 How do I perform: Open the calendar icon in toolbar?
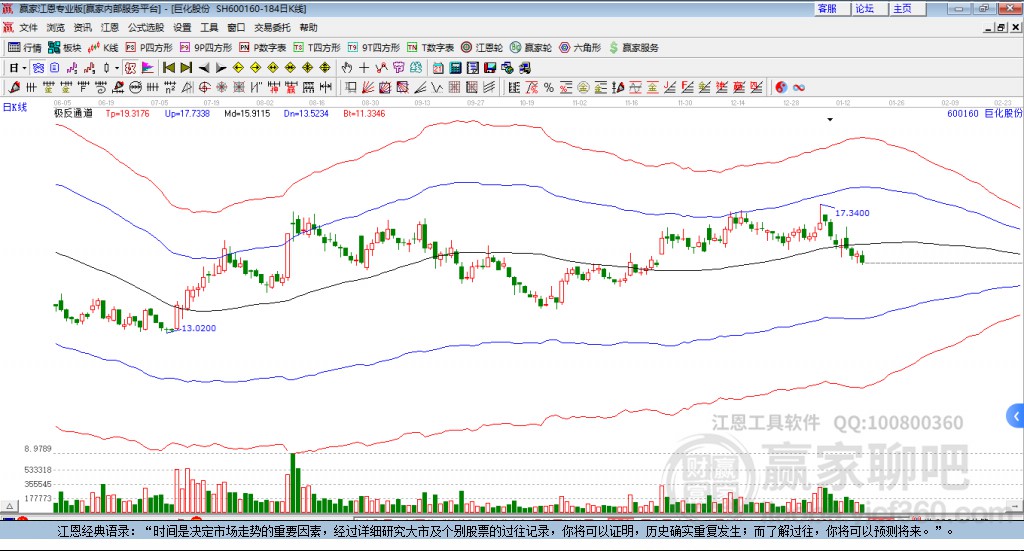click(438, 68)
